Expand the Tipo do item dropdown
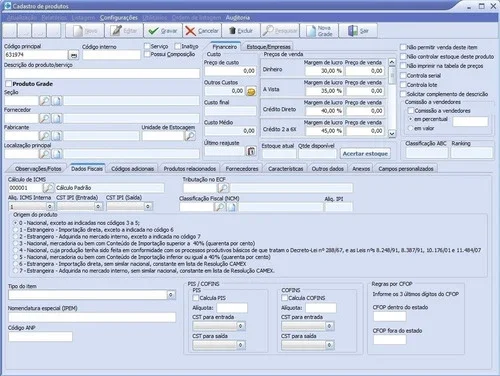The image size is (500, 376). tap(171, 295)
